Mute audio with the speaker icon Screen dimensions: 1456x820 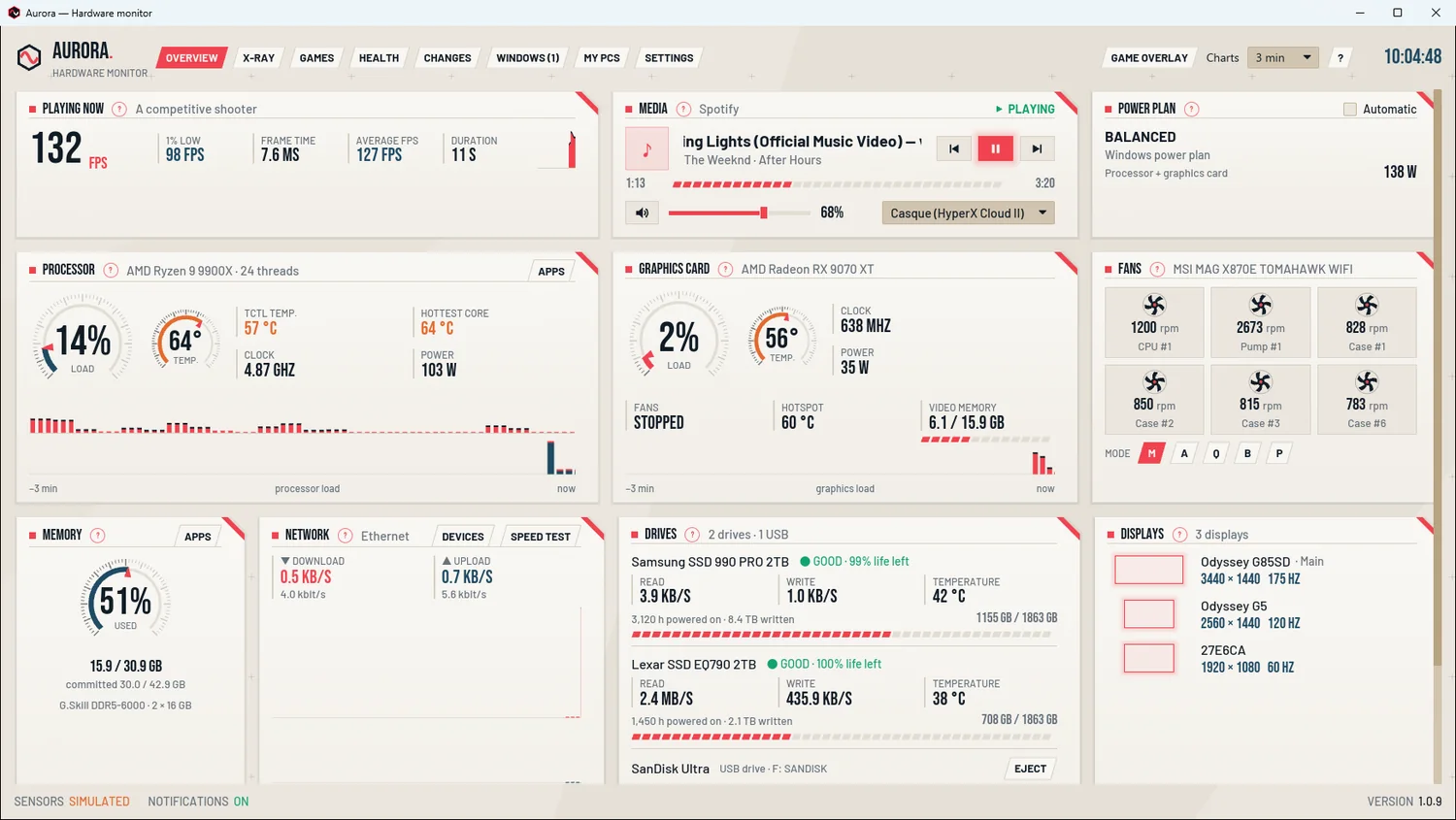642,213
